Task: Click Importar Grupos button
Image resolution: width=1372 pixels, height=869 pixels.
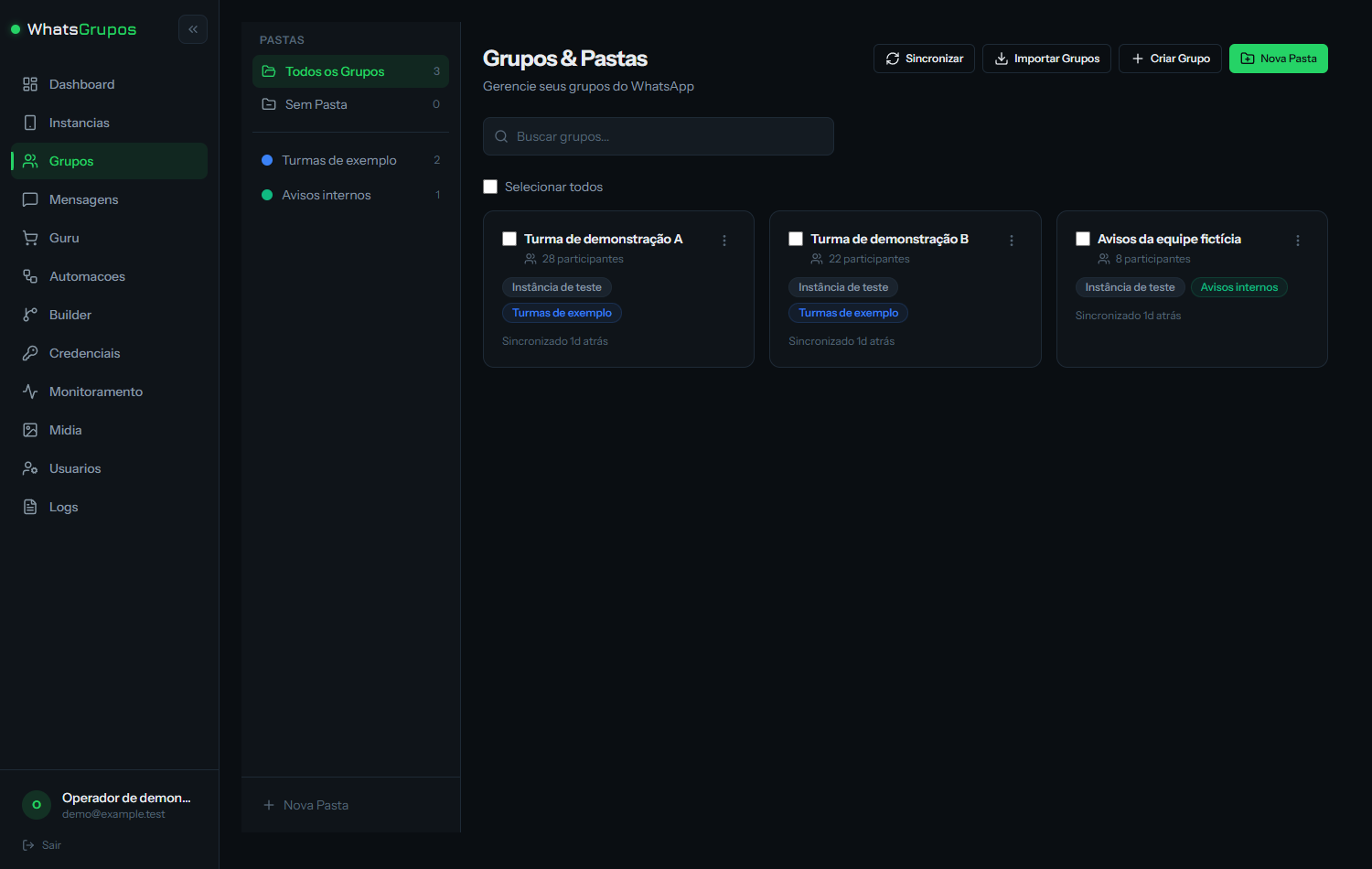Action: point(1046,59)
